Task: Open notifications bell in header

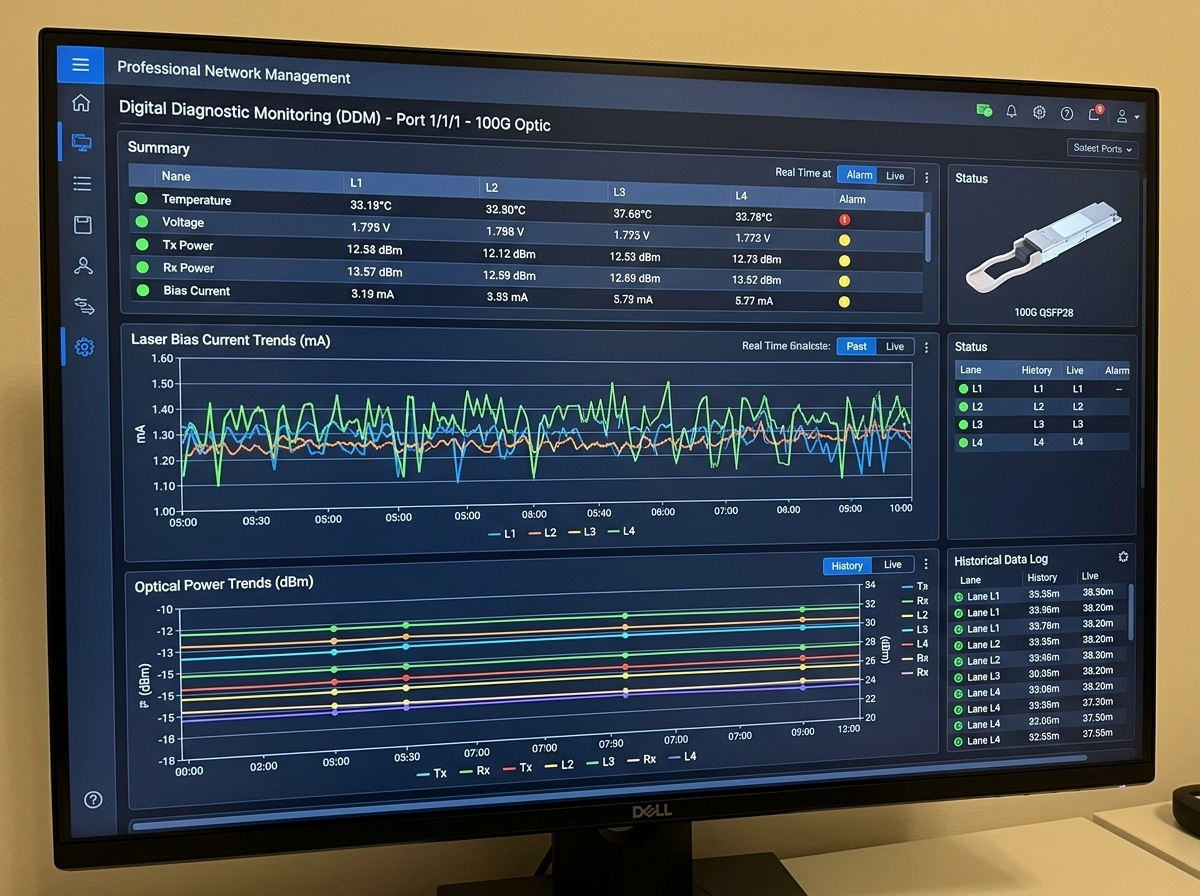Action: [1012, 112]
